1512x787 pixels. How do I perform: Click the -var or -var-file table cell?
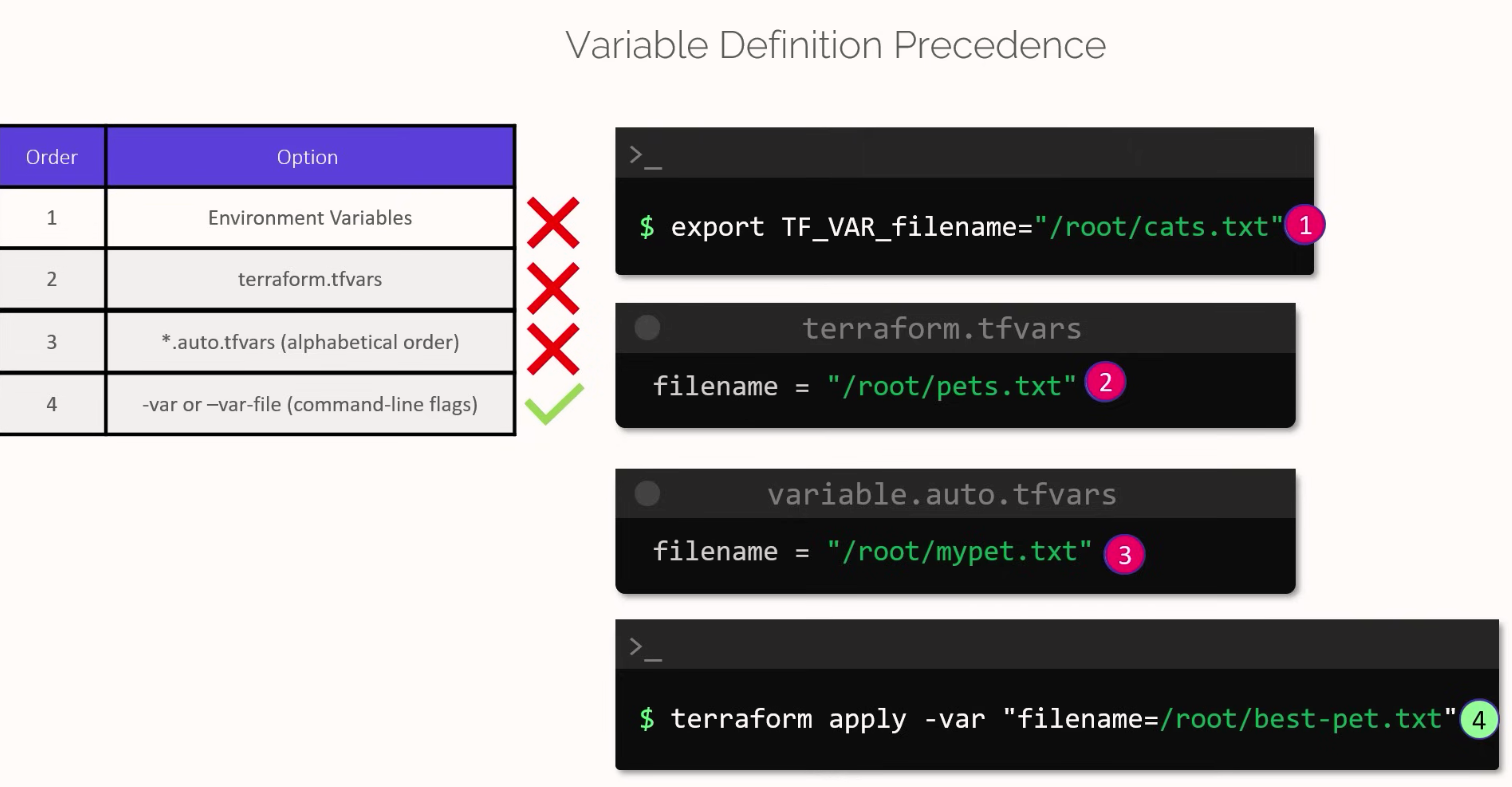click(x=310, y=404)
